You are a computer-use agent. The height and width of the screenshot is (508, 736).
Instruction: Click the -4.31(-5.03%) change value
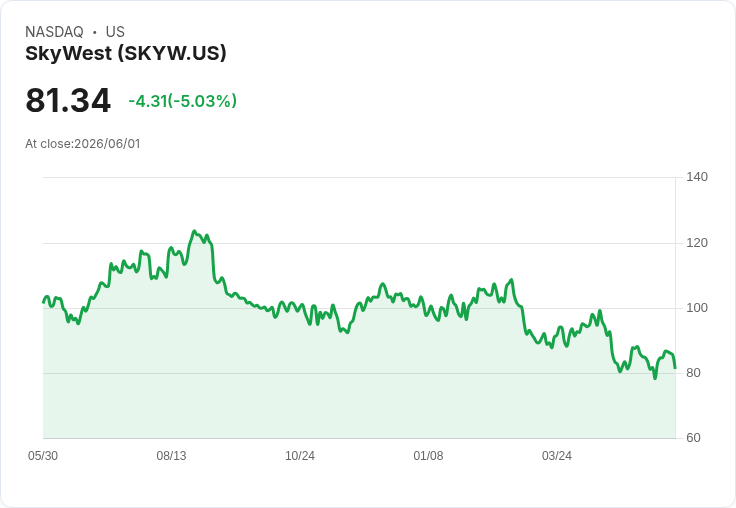click(x=183, y=101)
